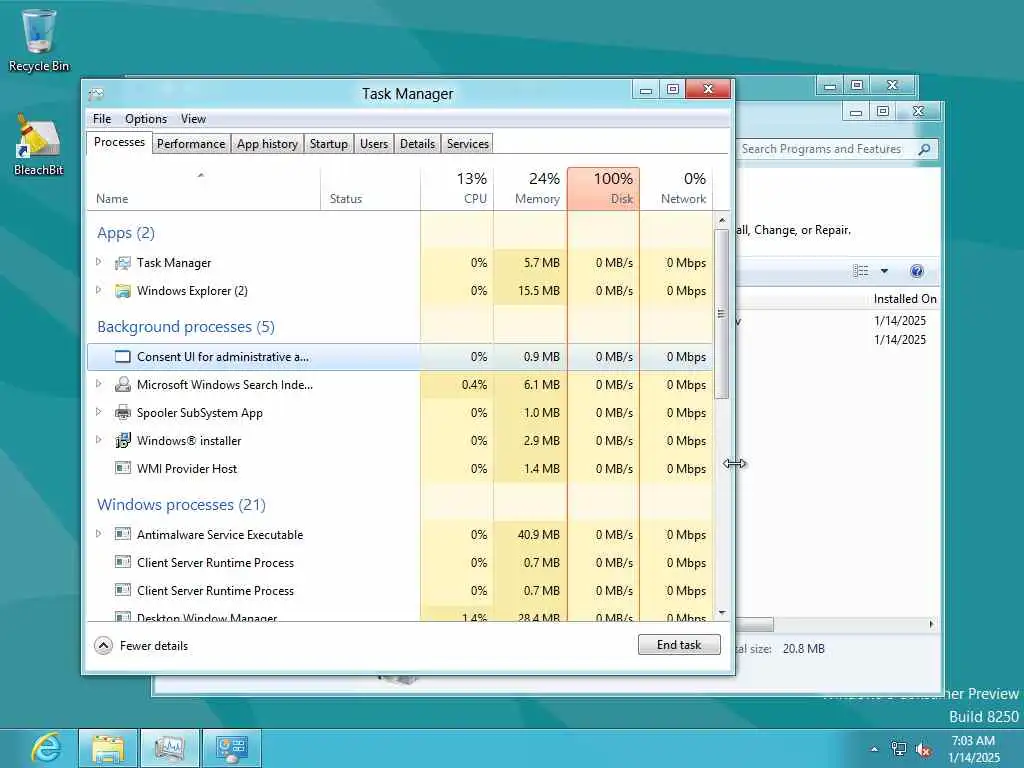Expand the Windows Explorer (2) row
Screen dimensions: 1024x768
click(x=99, y=290)
